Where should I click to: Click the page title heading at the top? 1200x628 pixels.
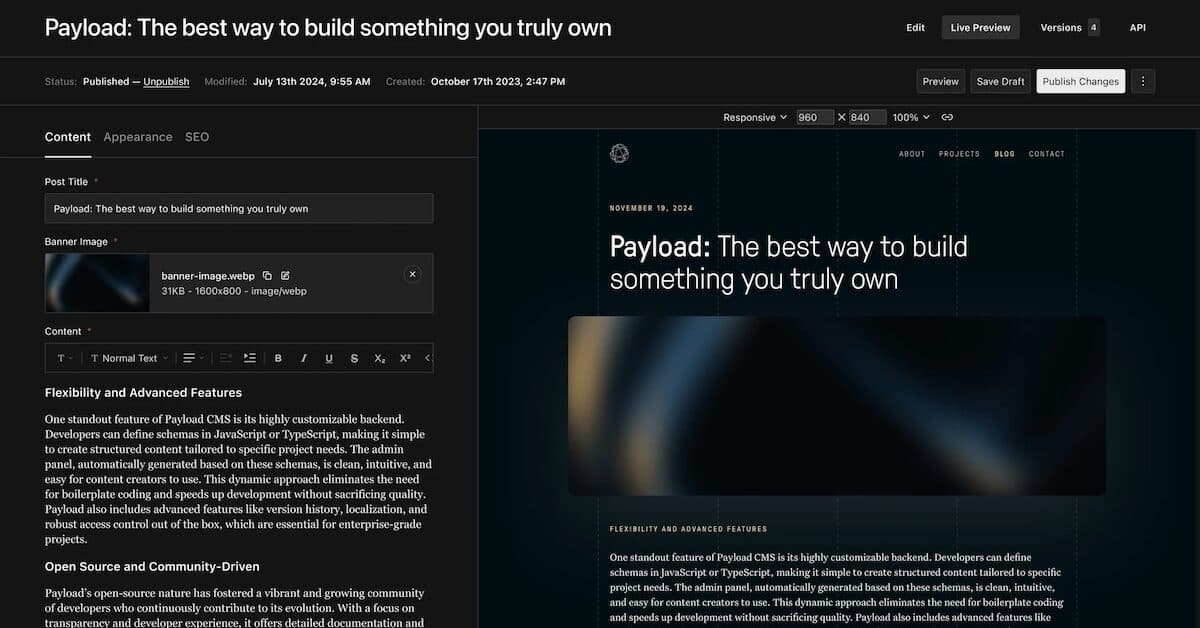coord(328,27)
